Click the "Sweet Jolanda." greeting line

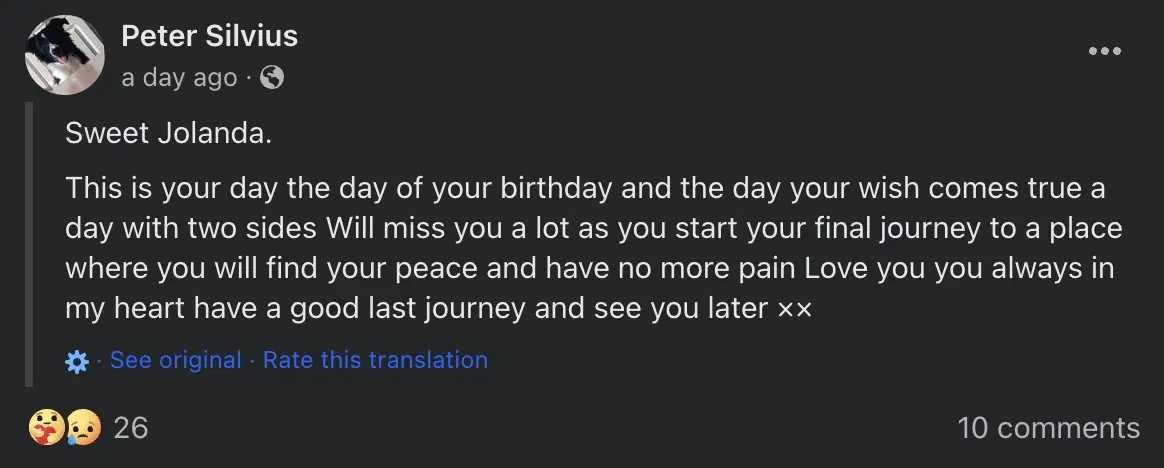click(168, 135)
